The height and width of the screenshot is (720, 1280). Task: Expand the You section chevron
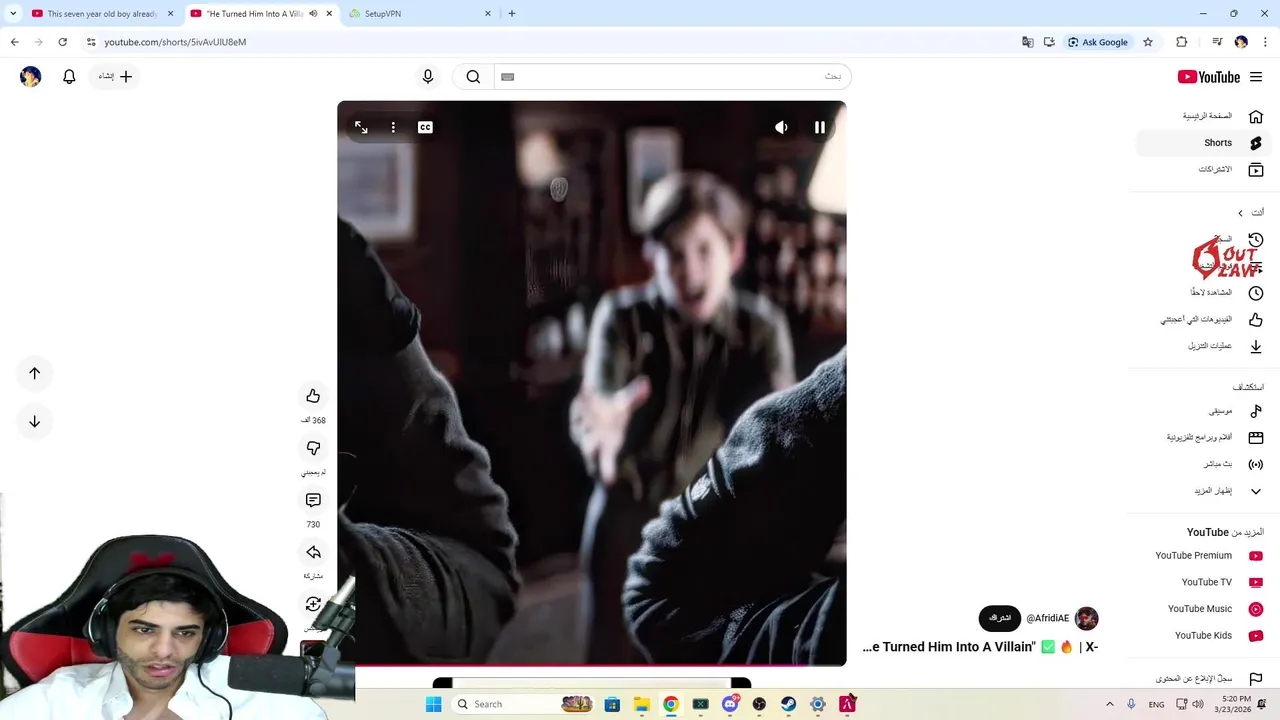[1240, 213]
